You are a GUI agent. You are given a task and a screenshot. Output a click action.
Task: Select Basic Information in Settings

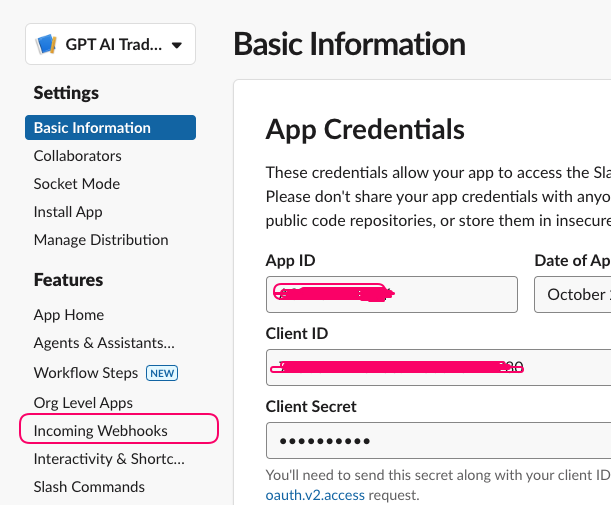[110, 127]
